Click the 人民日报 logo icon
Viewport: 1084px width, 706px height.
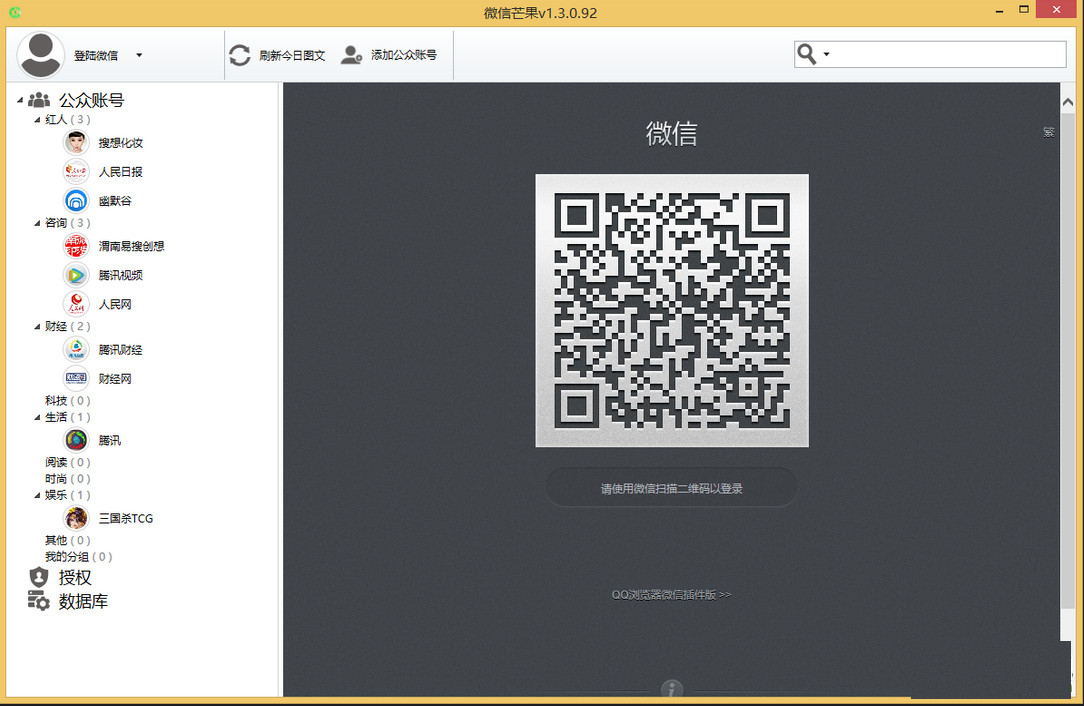pyautogui.click(x=76, y=172)
